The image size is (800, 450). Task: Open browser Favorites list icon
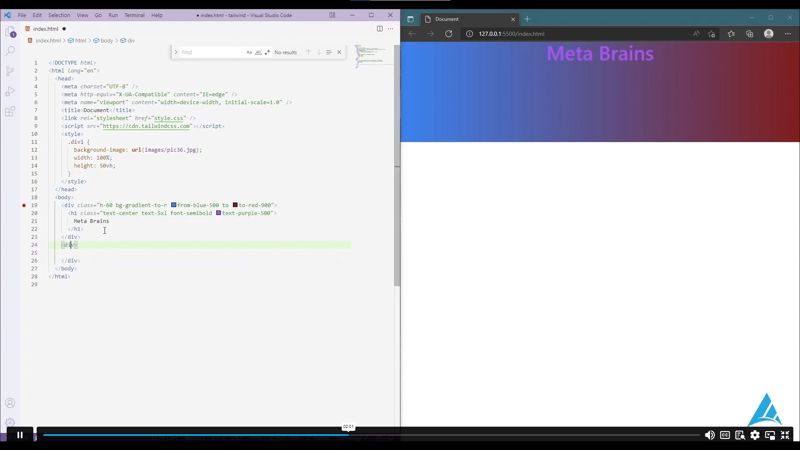point(731,34)
